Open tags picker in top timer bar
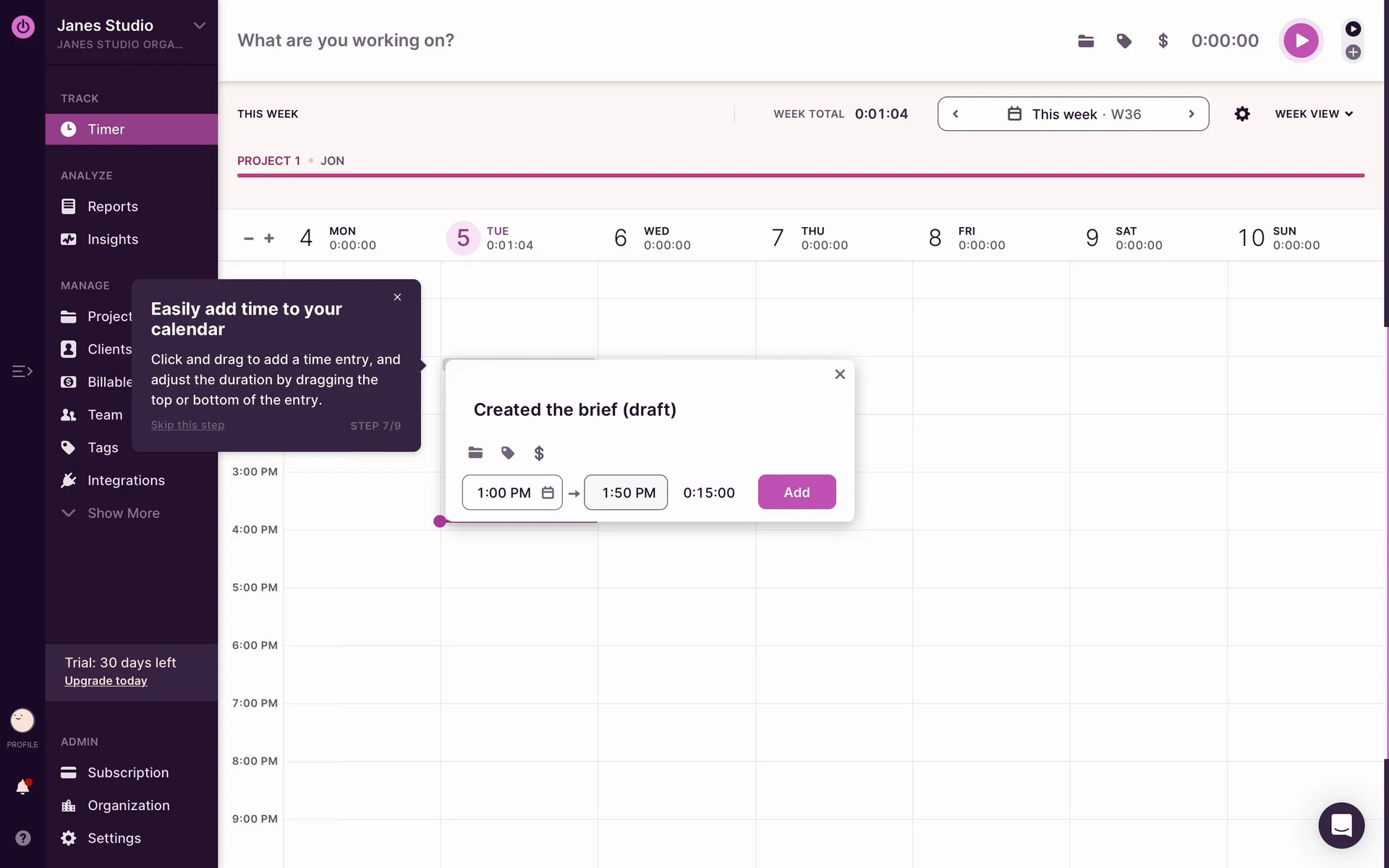 click(x=1123, y=41)
